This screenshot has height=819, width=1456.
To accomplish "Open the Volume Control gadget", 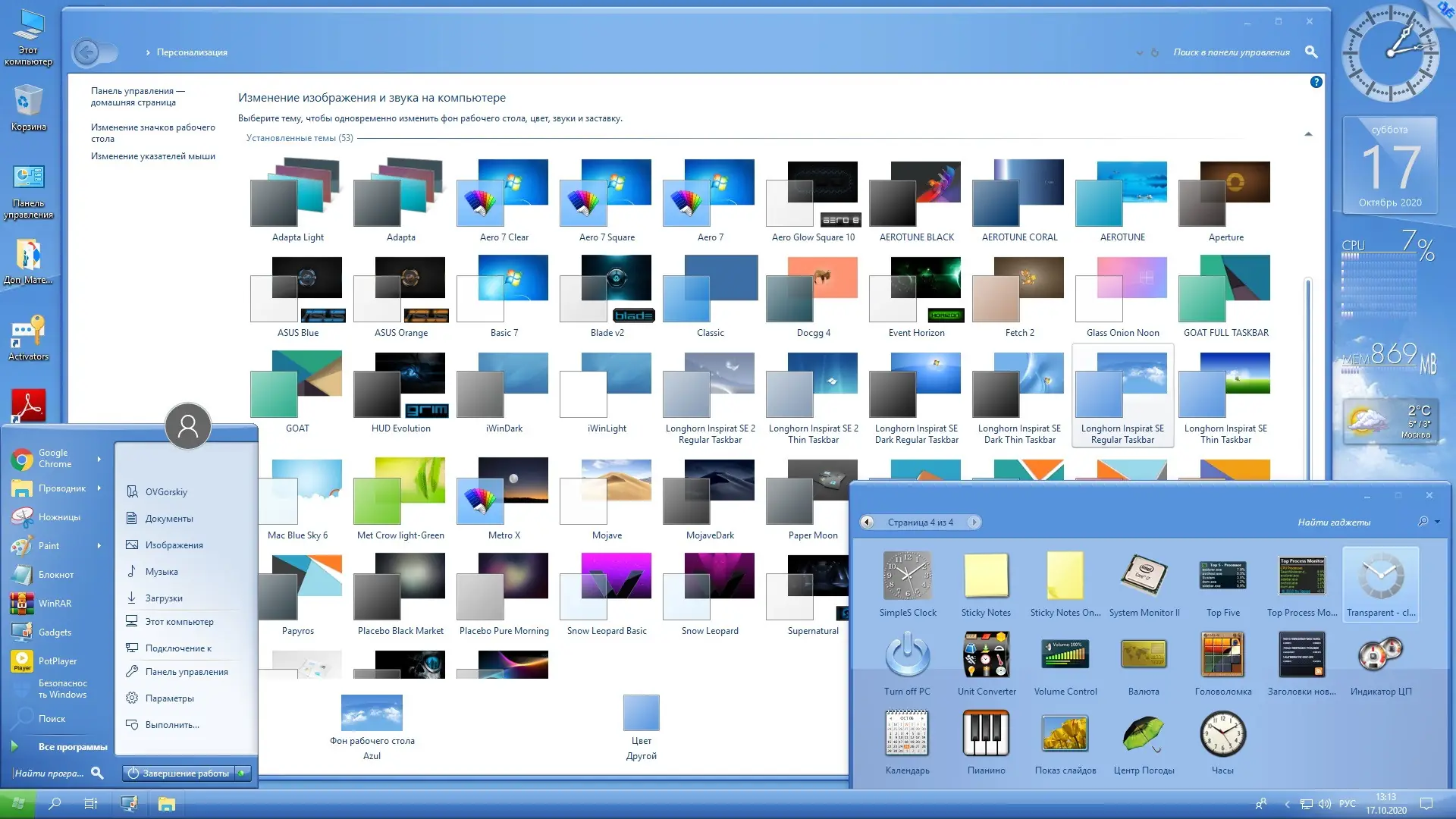I will 1065,655.
